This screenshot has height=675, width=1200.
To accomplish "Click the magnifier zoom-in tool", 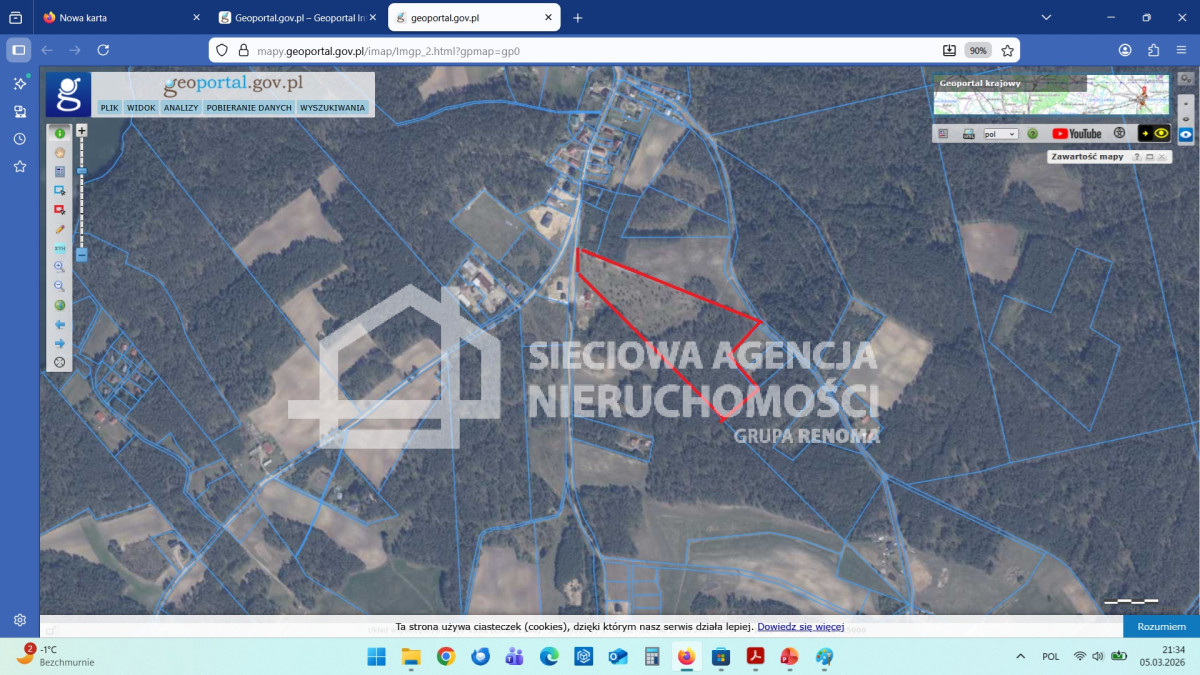I will pos(59,267).
